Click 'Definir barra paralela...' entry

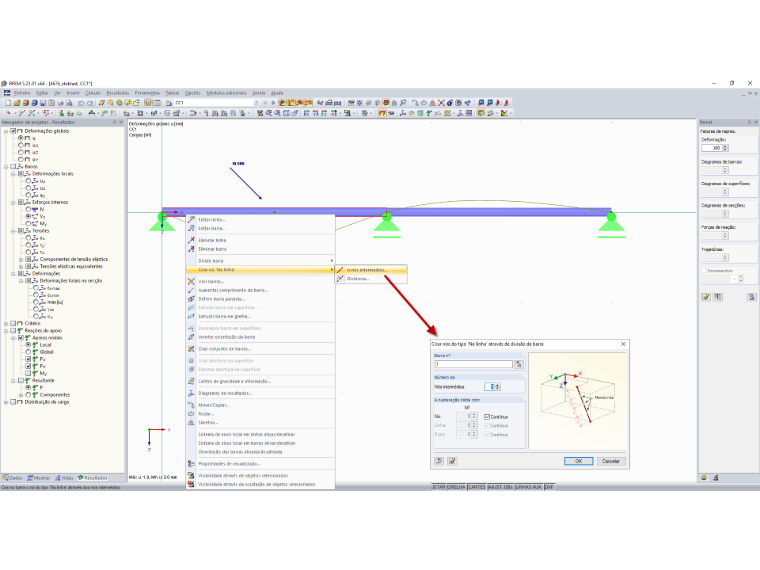coord(261,299)
